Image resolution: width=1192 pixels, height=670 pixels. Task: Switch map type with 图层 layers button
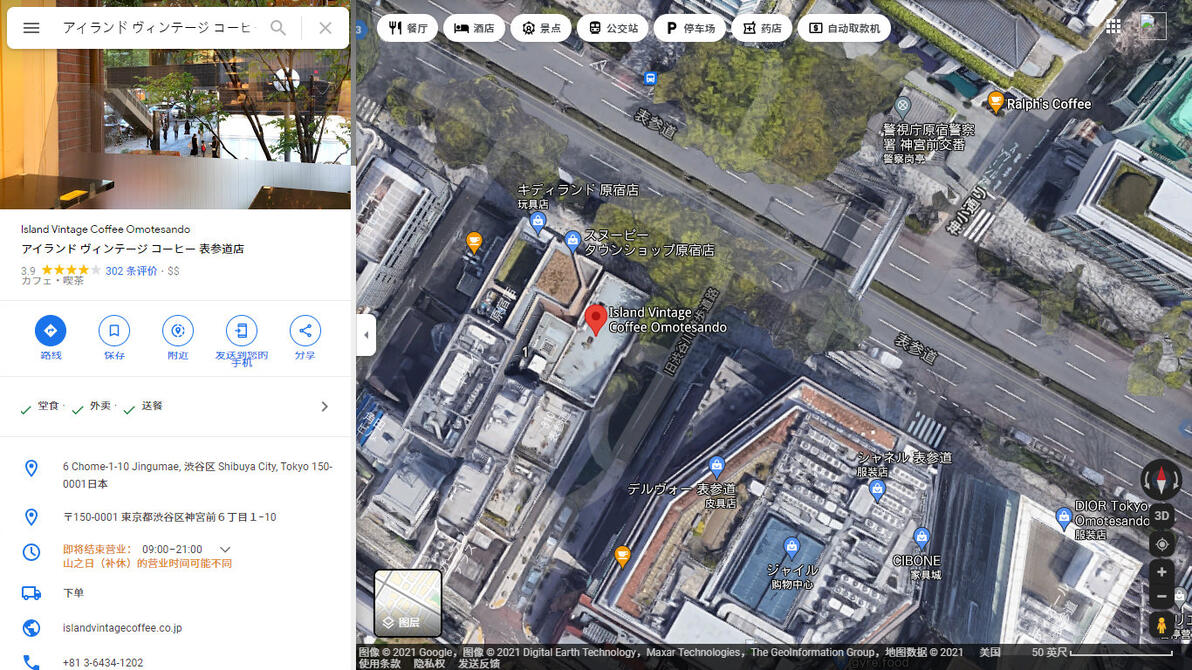click(408, 603)
